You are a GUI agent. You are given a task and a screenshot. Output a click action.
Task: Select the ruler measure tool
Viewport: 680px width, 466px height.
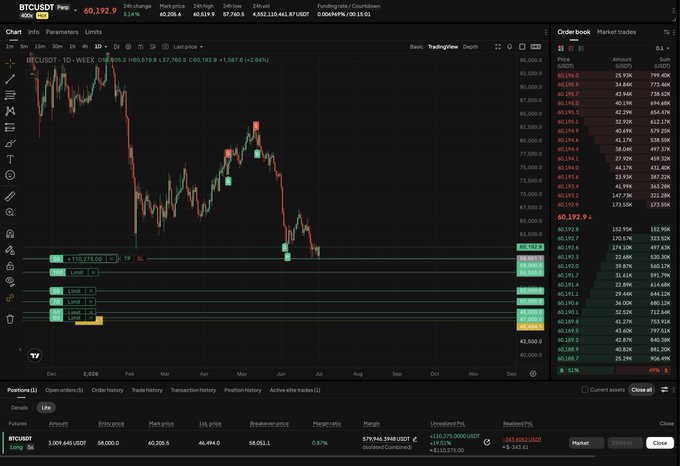click(x=10, y=196)
